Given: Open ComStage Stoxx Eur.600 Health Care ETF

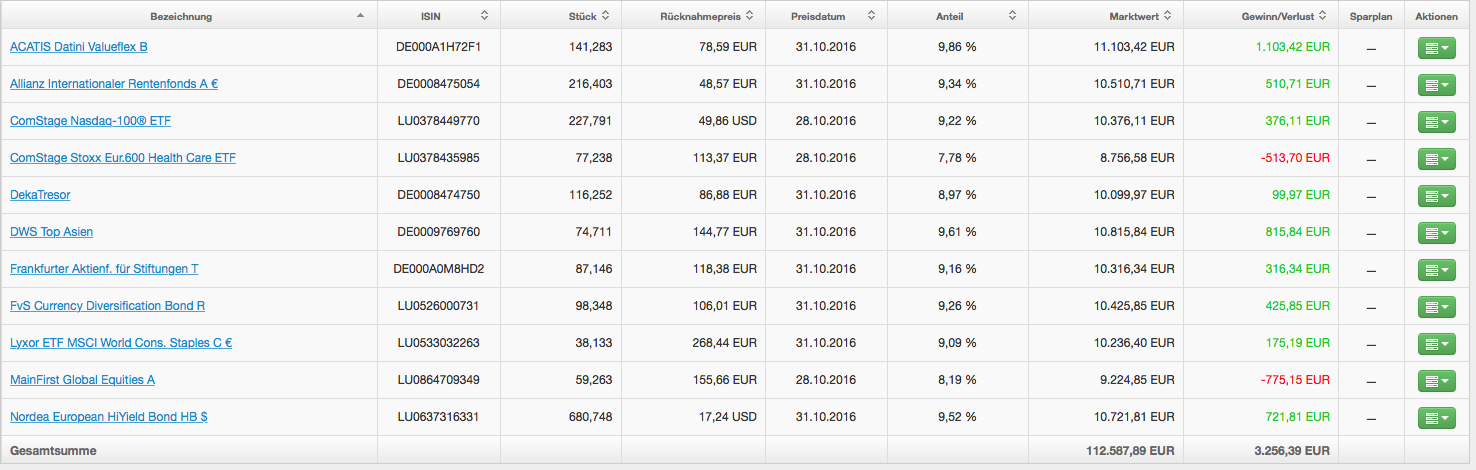Looking at the screenshot, I should pyautogui.click(x=122, y=158).
